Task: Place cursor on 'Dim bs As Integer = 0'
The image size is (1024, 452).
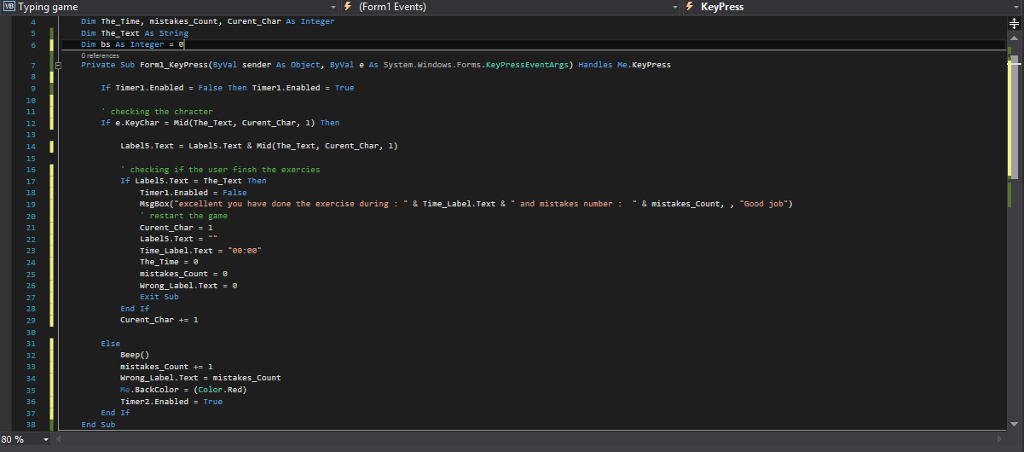Action: pos(133,45)
